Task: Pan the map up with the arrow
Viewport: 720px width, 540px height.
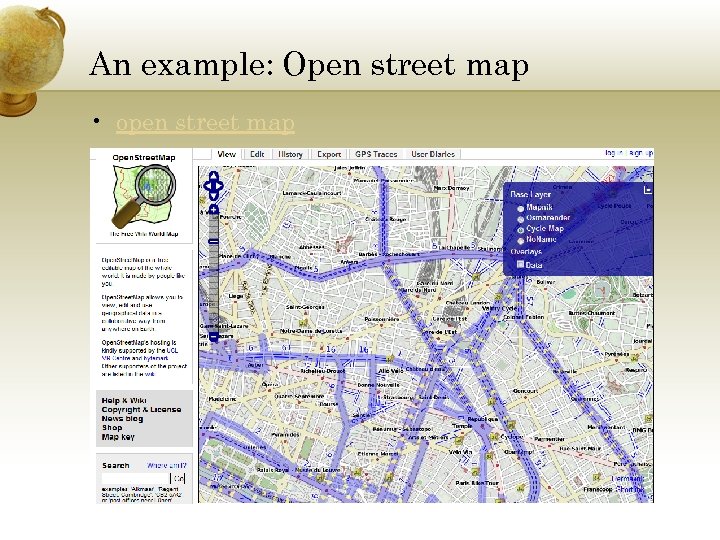Action: pos(214,176)
